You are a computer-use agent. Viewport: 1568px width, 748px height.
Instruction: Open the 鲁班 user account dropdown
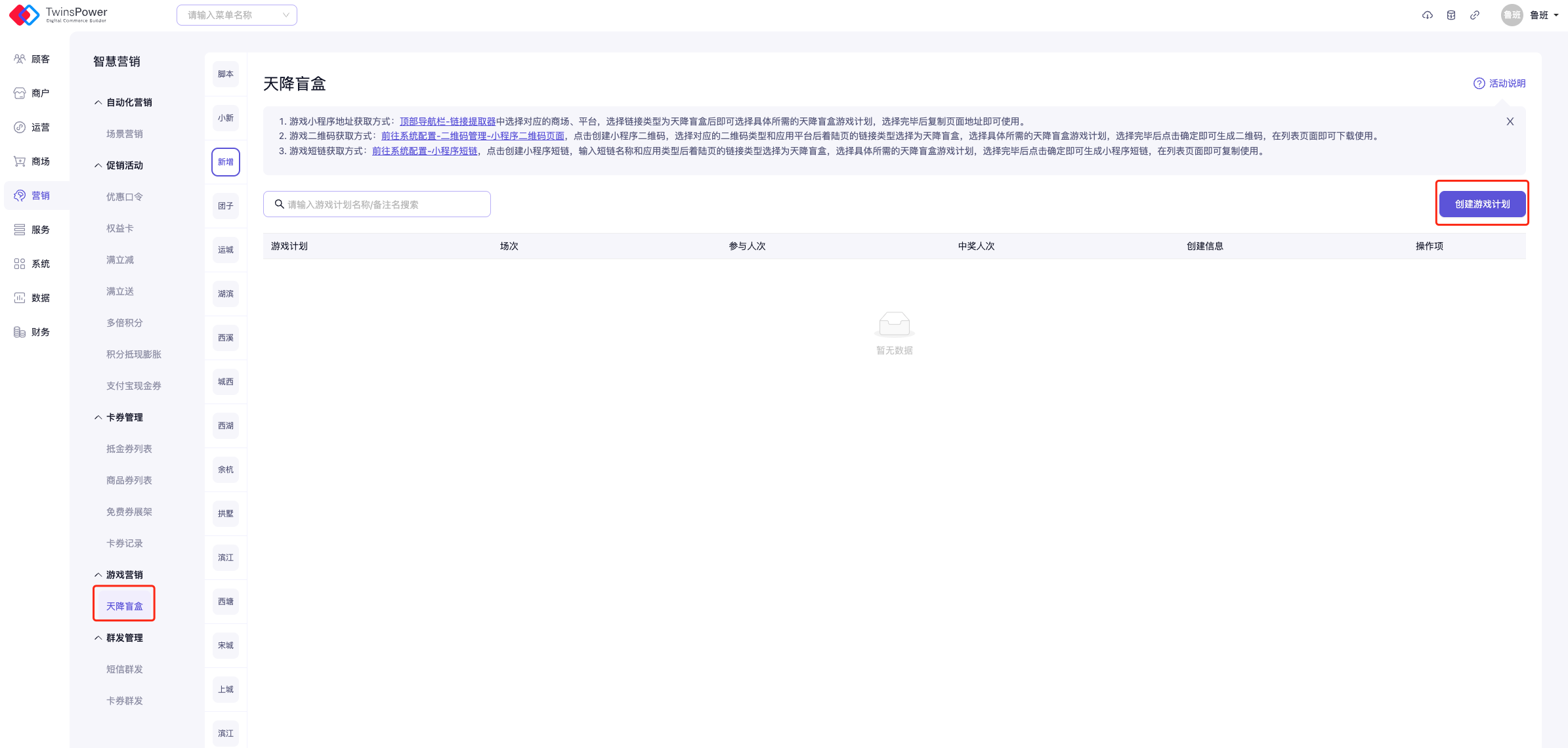click(x=1539, y=15)
